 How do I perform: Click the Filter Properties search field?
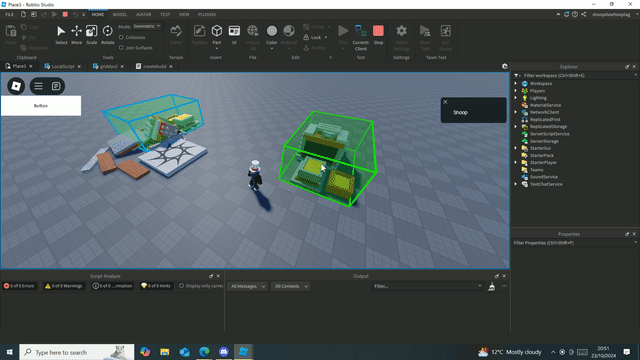pos(576,243)
